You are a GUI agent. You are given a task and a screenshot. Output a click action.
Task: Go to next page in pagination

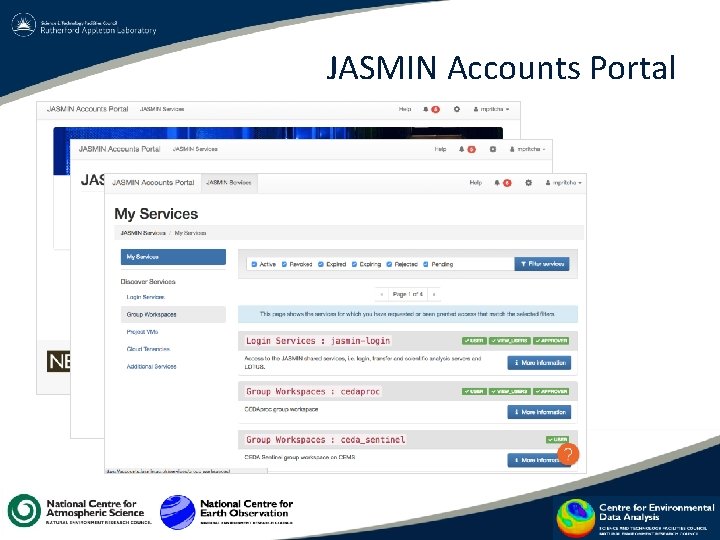click(434, 294)
